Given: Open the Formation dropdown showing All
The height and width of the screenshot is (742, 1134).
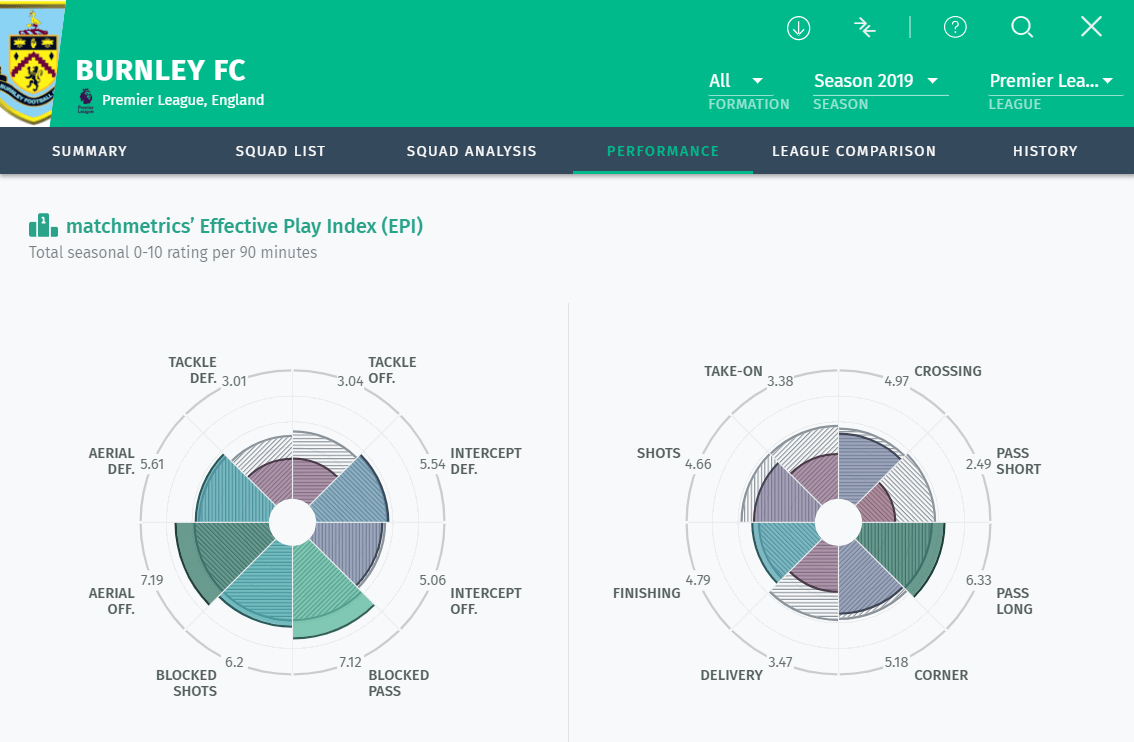Looking at the screenshot, I should click(x=741, y=81).
